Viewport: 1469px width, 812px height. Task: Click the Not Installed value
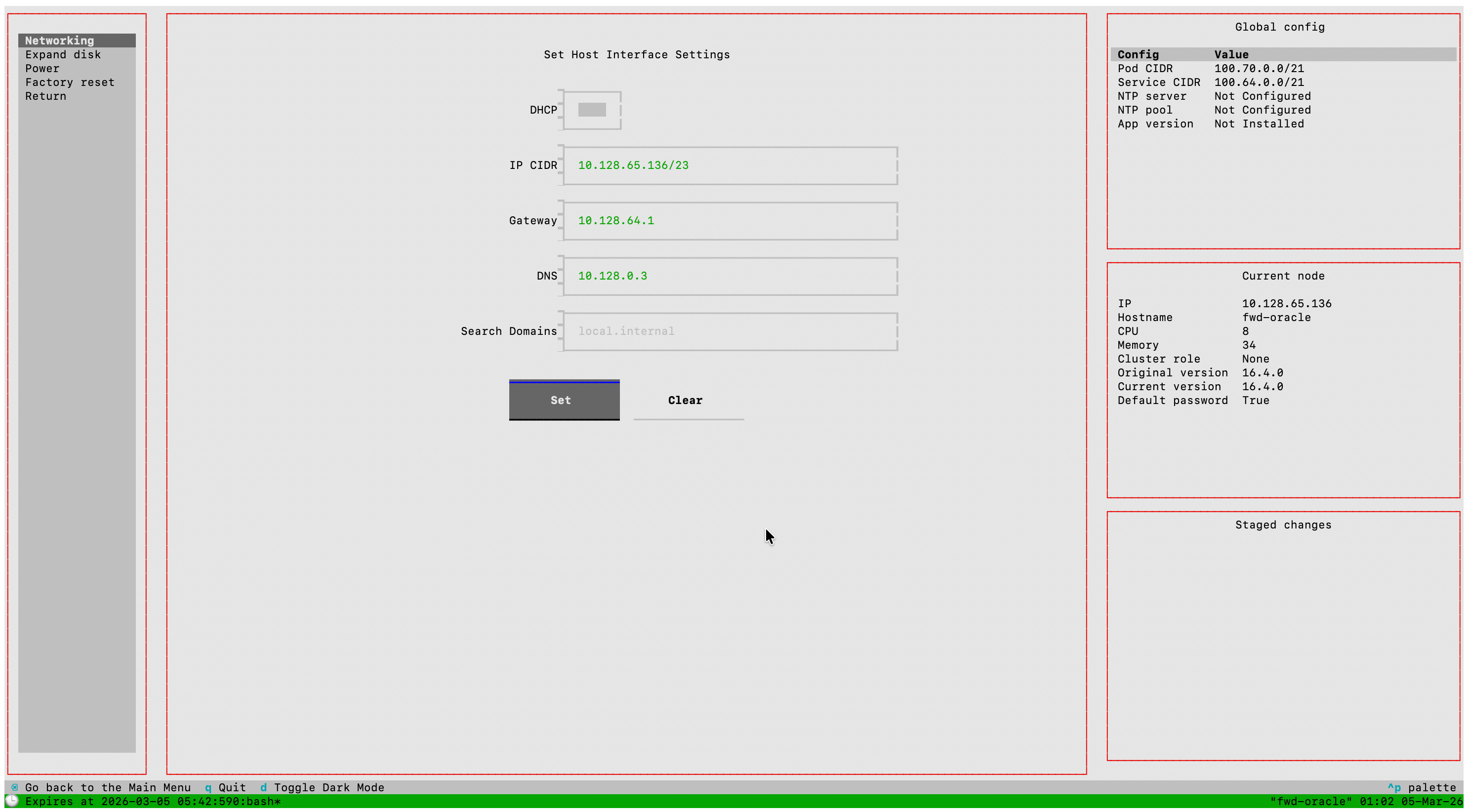pyautogui.click(x=1259, y=124)
